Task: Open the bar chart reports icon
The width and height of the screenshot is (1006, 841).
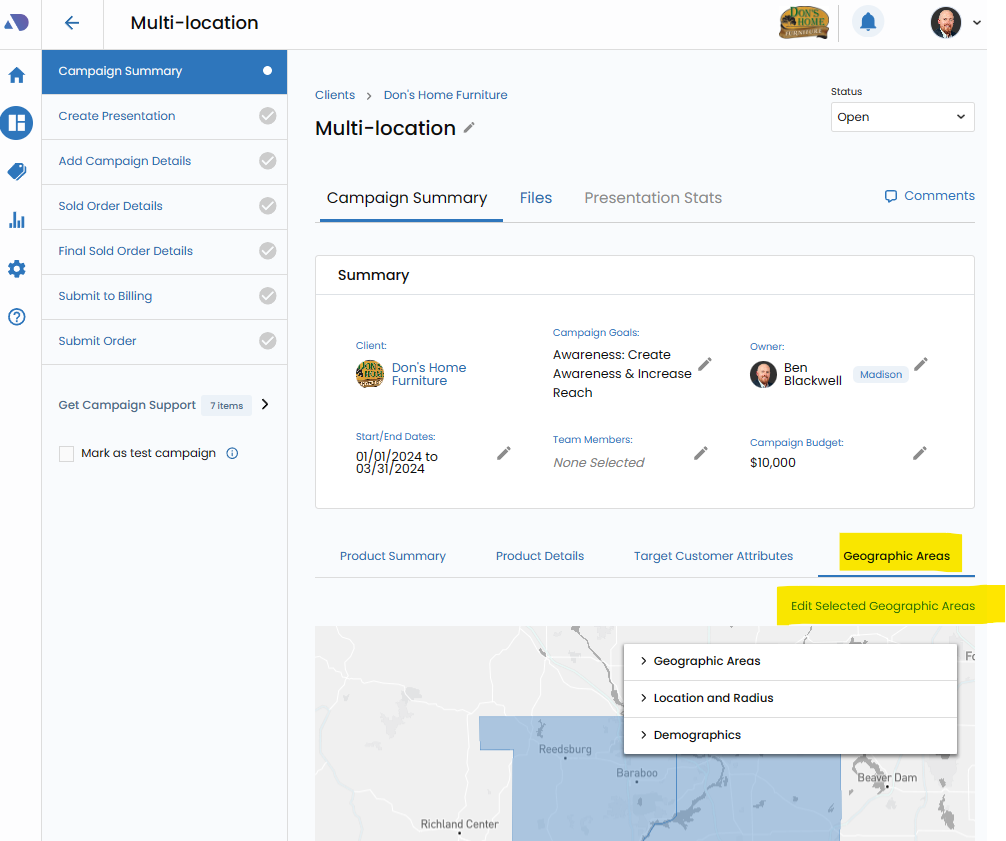Action: coord(17,220)
